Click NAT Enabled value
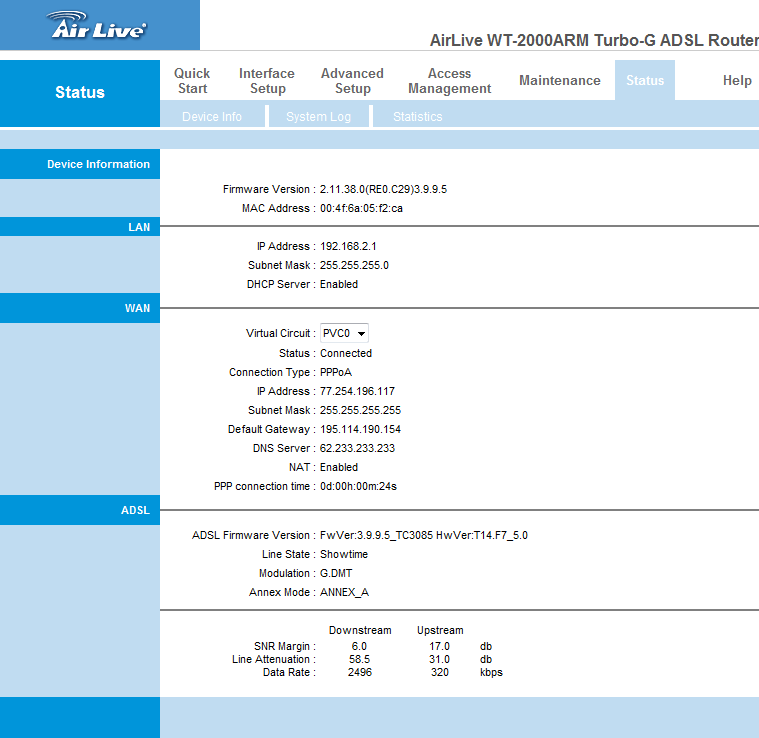Image resolution: width=759 pixels, height=738 pixels. pos(339,467)
